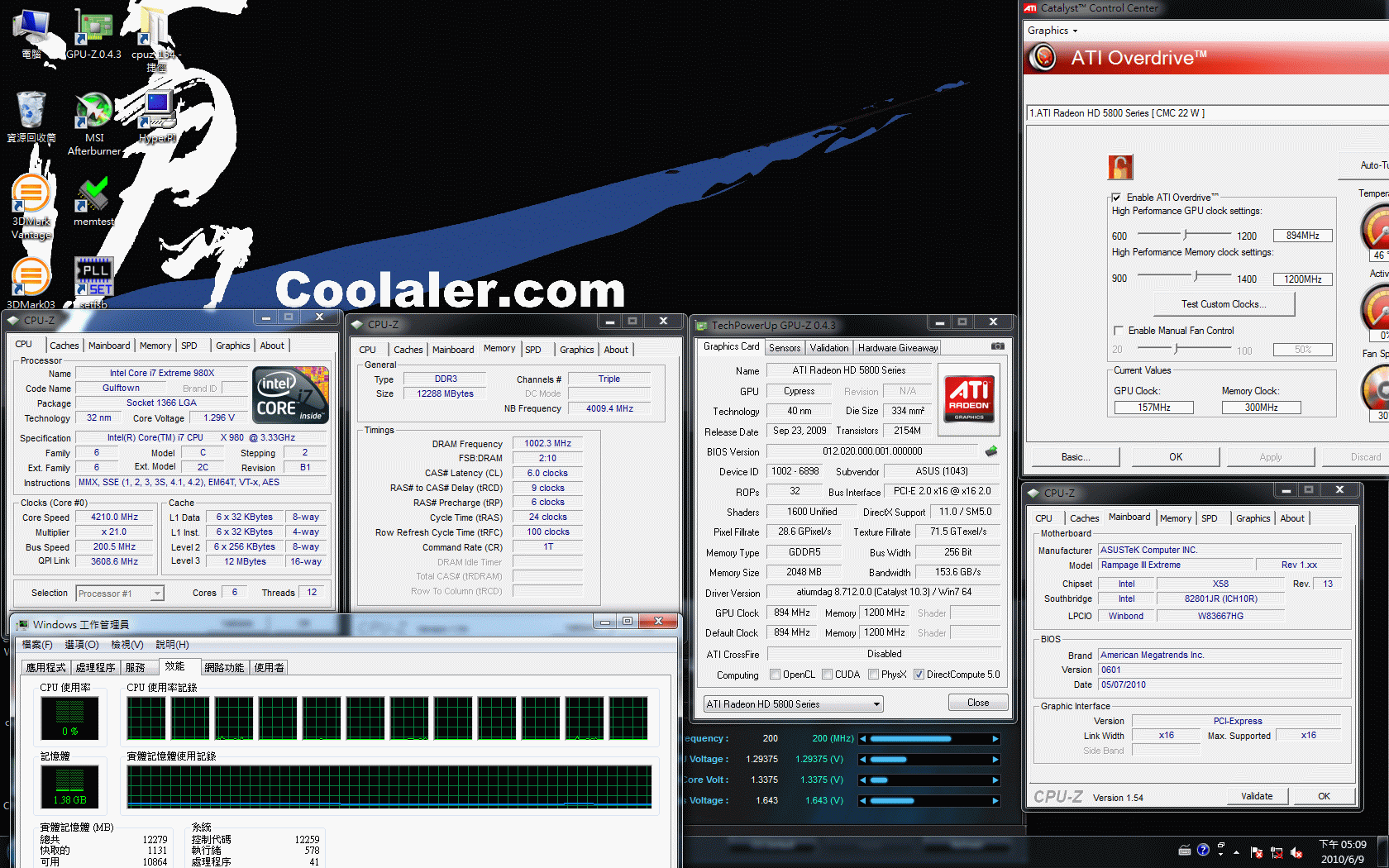
Task: Open the HyperPI desktop shortcut
Action: tap(157, 116)
